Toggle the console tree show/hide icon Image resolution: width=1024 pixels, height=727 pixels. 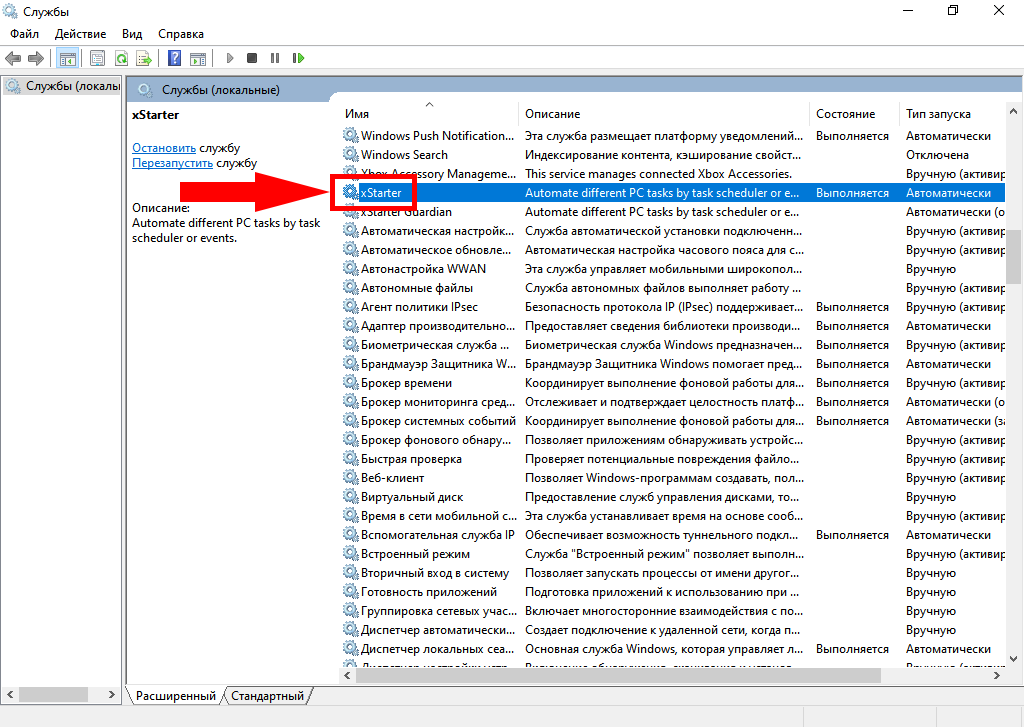tap(68, 59)
